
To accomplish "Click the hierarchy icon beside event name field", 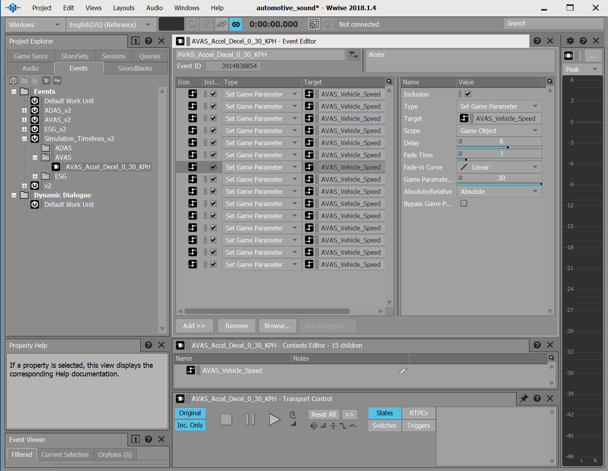I will click(x=353, y=55).
